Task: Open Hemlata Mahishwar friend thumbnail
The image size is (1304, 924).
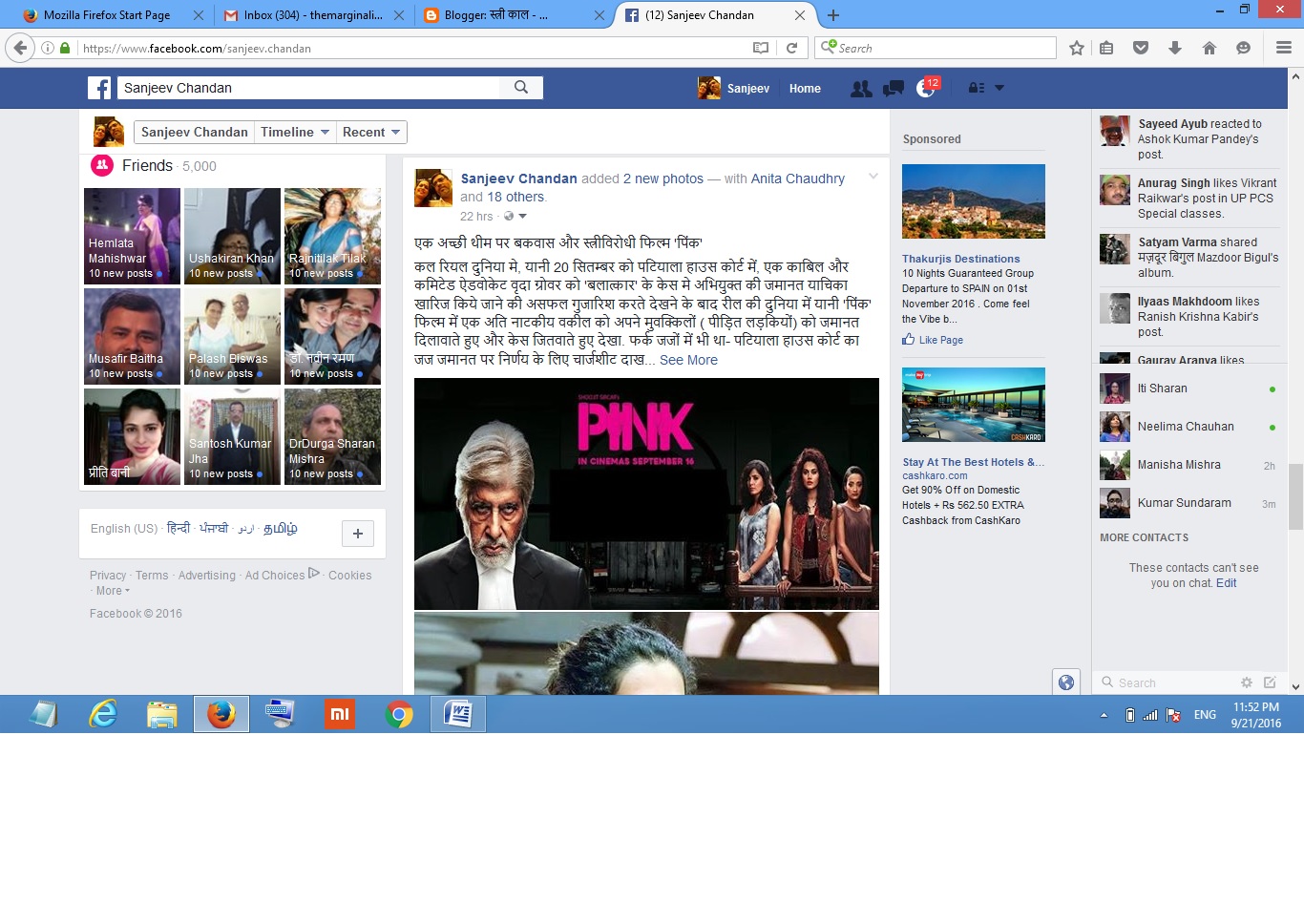Action: [x=132, y=236]
